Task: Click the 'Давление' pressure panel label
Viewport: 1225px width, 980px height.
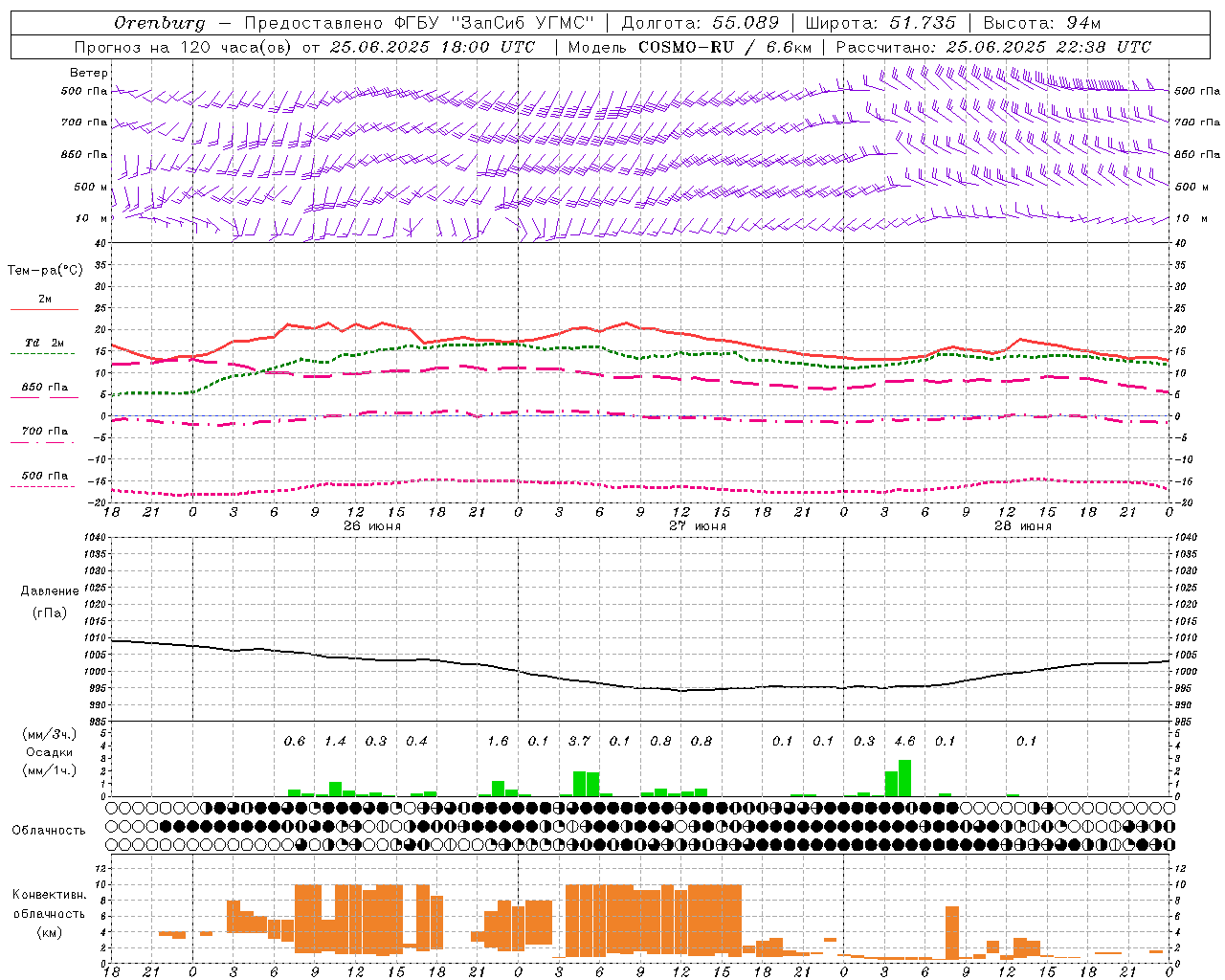Action: 50,591
